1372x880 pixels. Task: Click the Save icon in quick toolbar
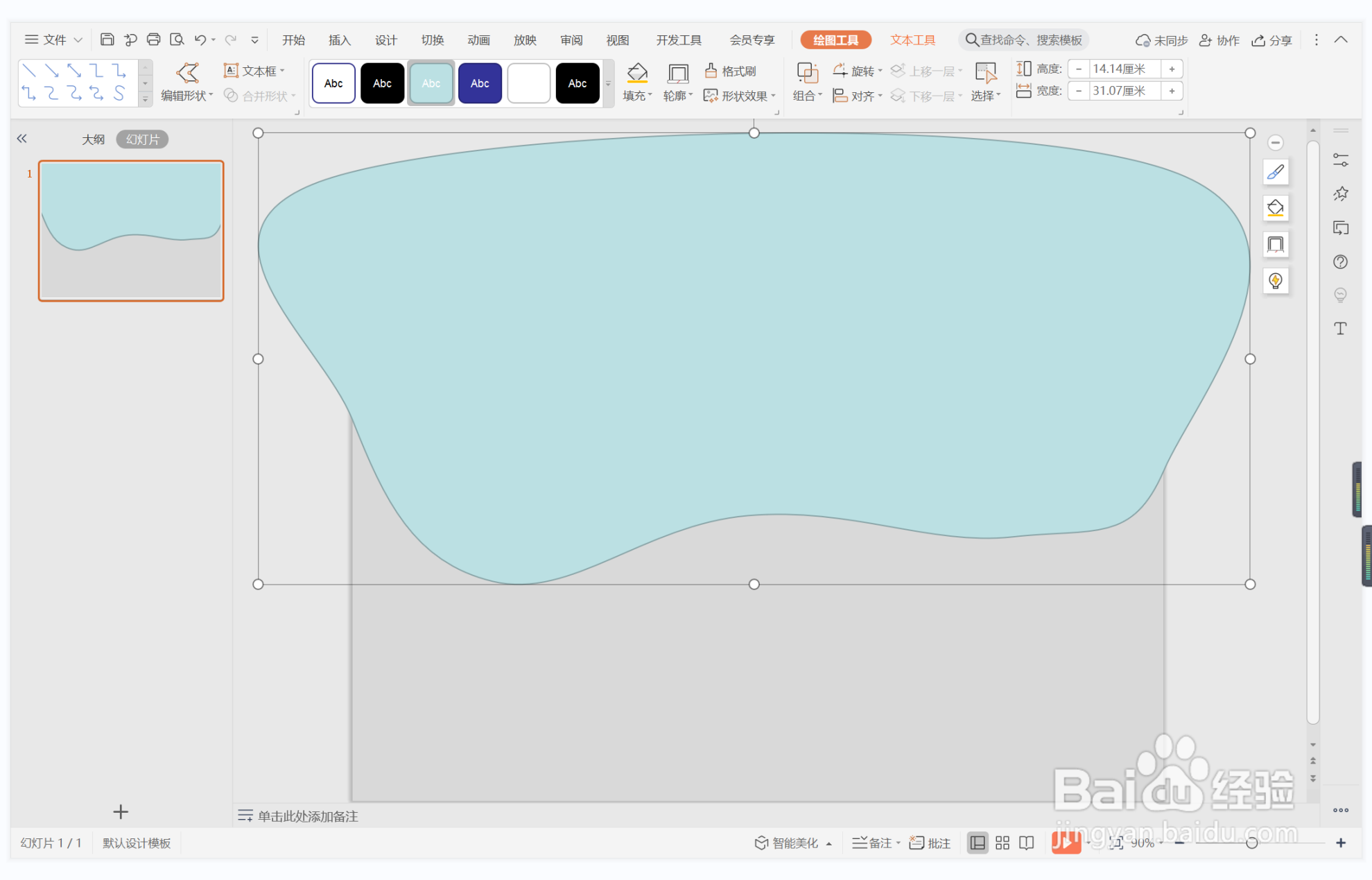107,40
